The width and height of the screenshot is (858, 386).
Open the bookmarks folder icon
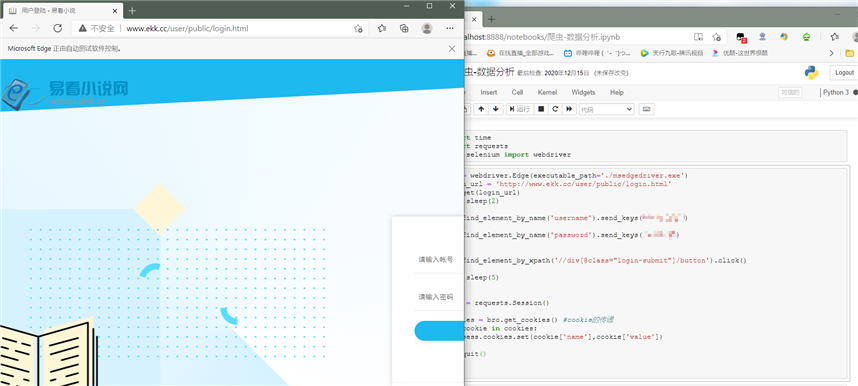(x=850, y=53)
